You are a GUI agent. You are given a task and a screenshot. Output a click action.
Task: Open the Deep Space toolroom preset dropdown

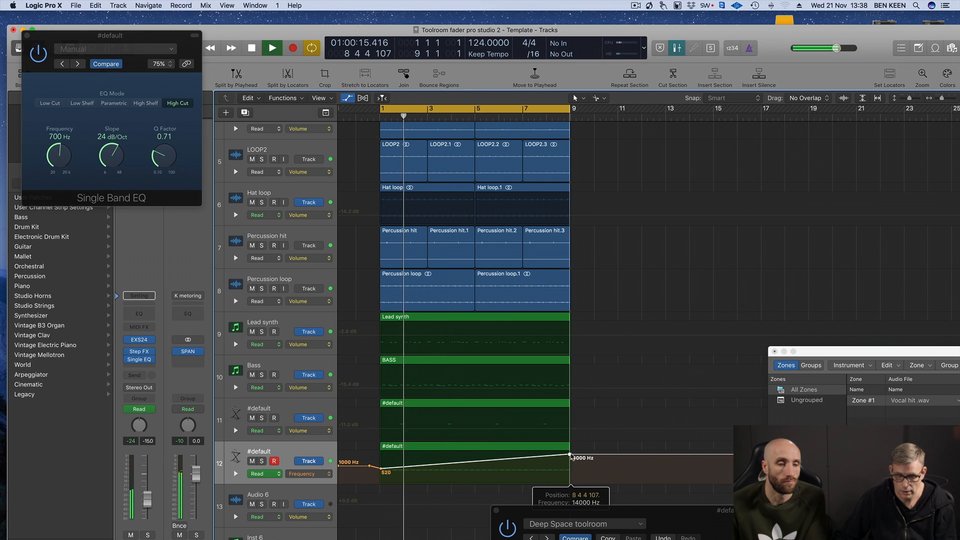pos(585,524)
